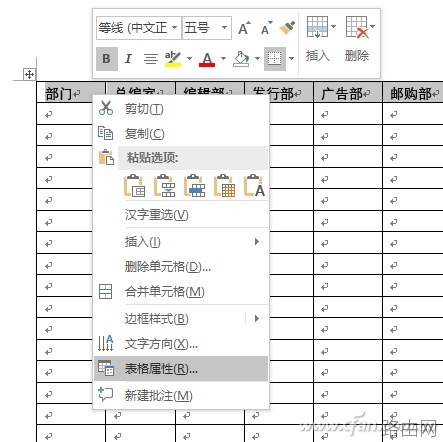The image size is (443, 442).
Task: Open the 插入 toolbar dropdown arrow
Action: 333,26
